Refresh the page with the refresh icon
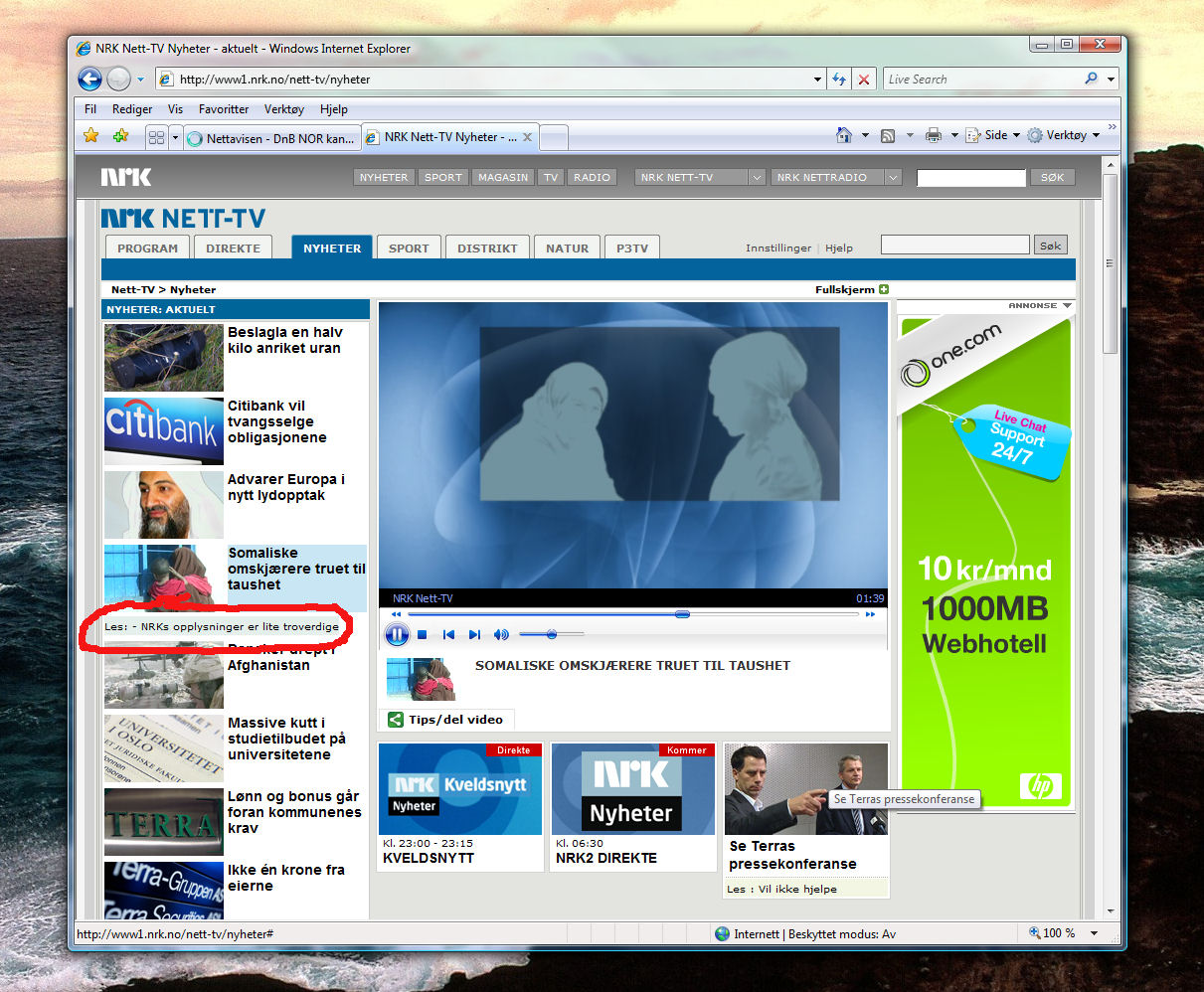 coord(839,80)
